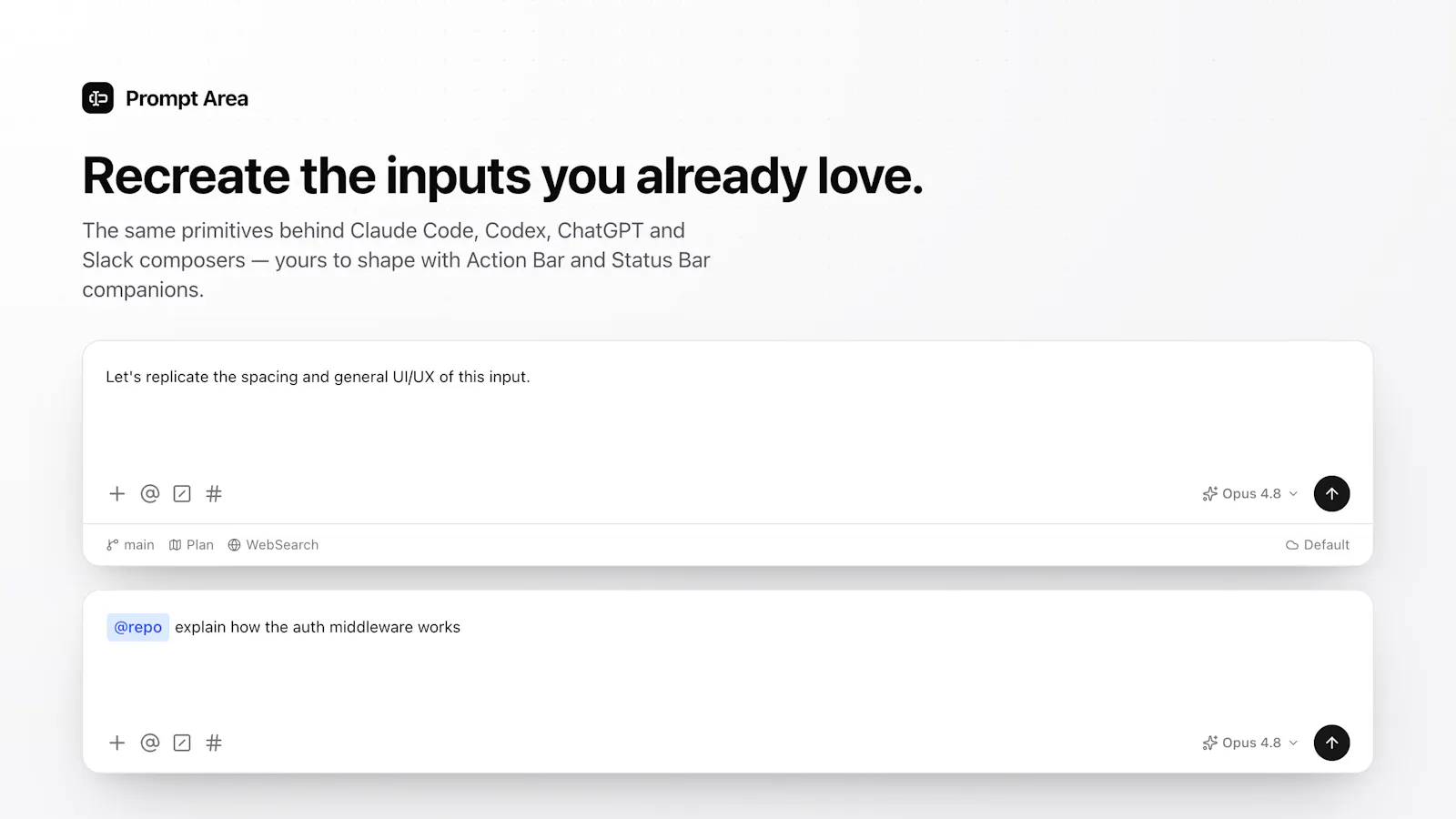Focus the text 'explain how the auth middleware works'

pos(318,627)
